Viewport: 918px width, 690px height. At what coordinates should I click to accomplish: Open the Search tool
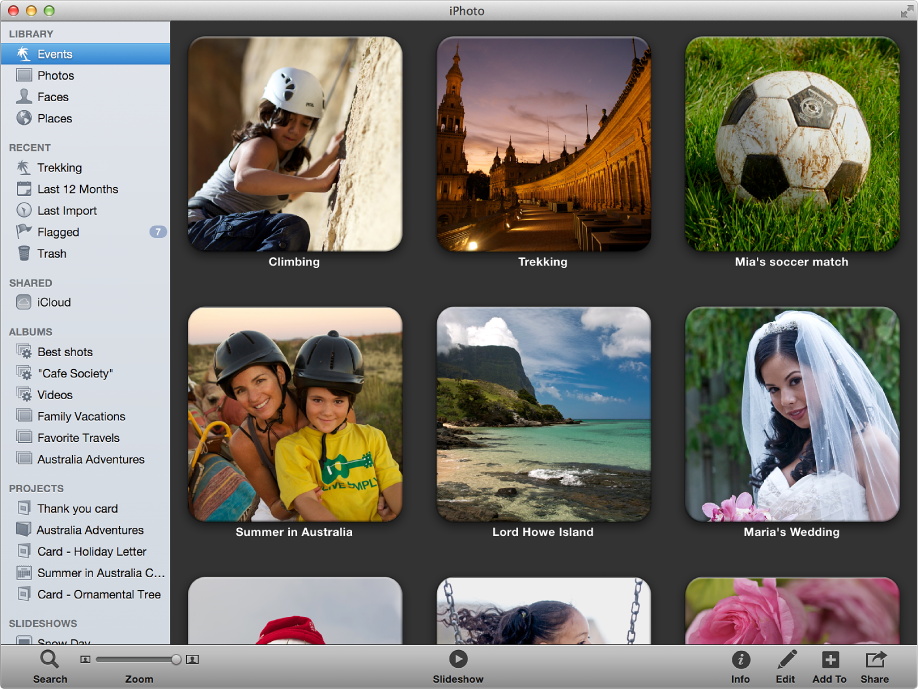49,660
